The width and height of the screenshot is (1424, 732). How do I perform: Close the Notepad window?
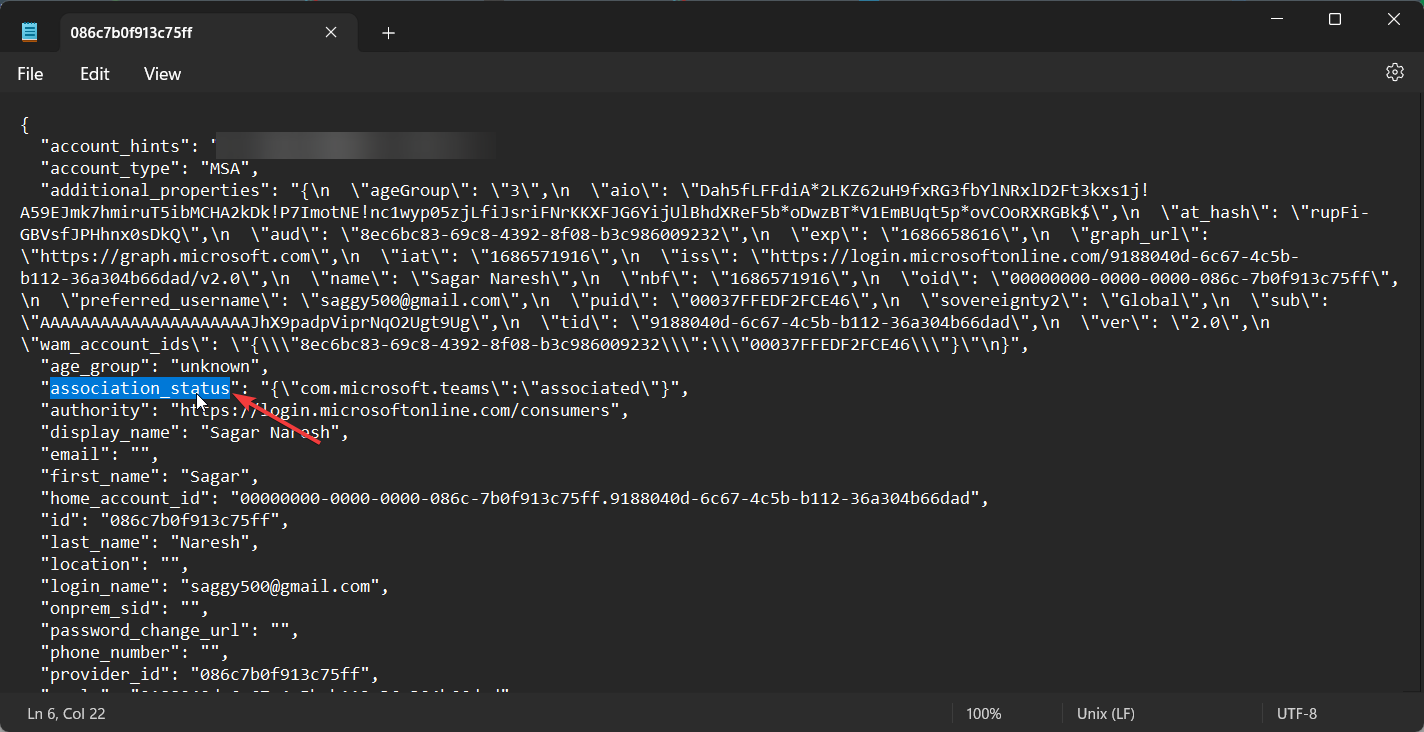[x=1394, y=19]
